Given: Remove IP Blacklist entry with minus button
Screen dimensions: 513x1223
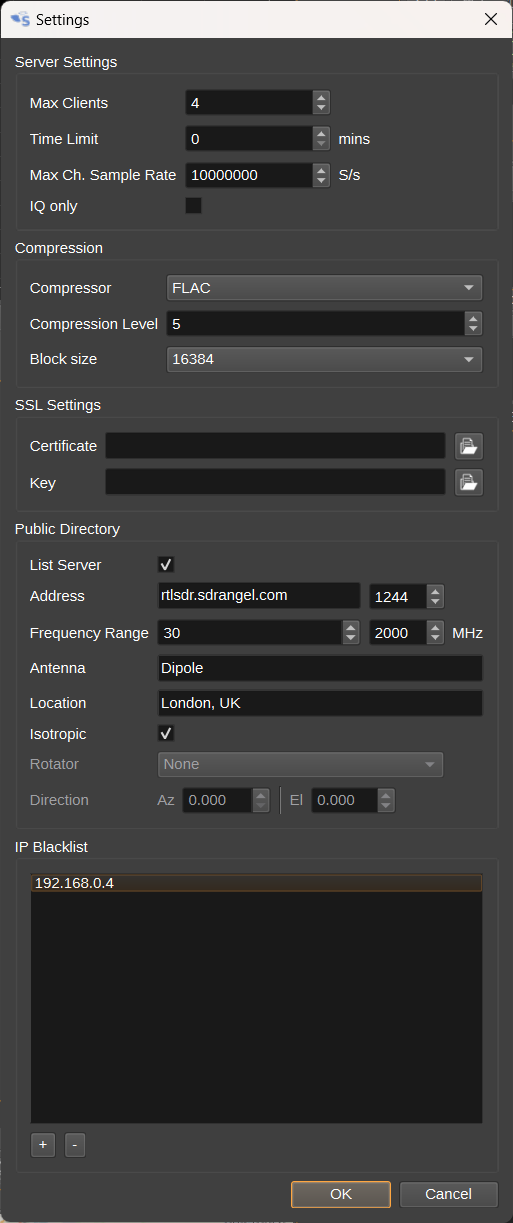Looking at the screenshot, I should click(75, 1145).
